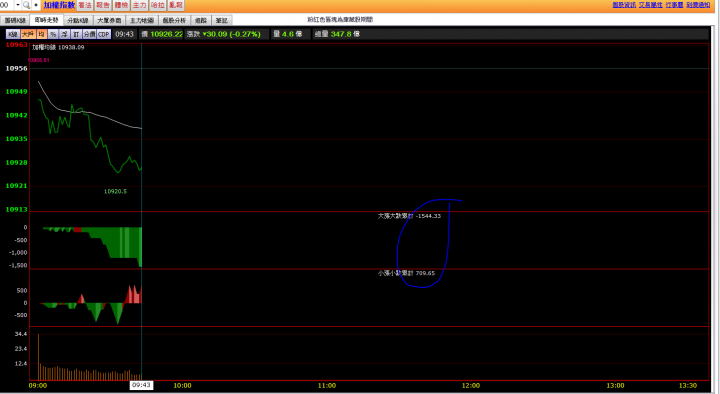Image resolution: width=720 pixels, height=394 pixels.
Task: Click the 09:43 time readout in the info bar
Action: point(124,34)
